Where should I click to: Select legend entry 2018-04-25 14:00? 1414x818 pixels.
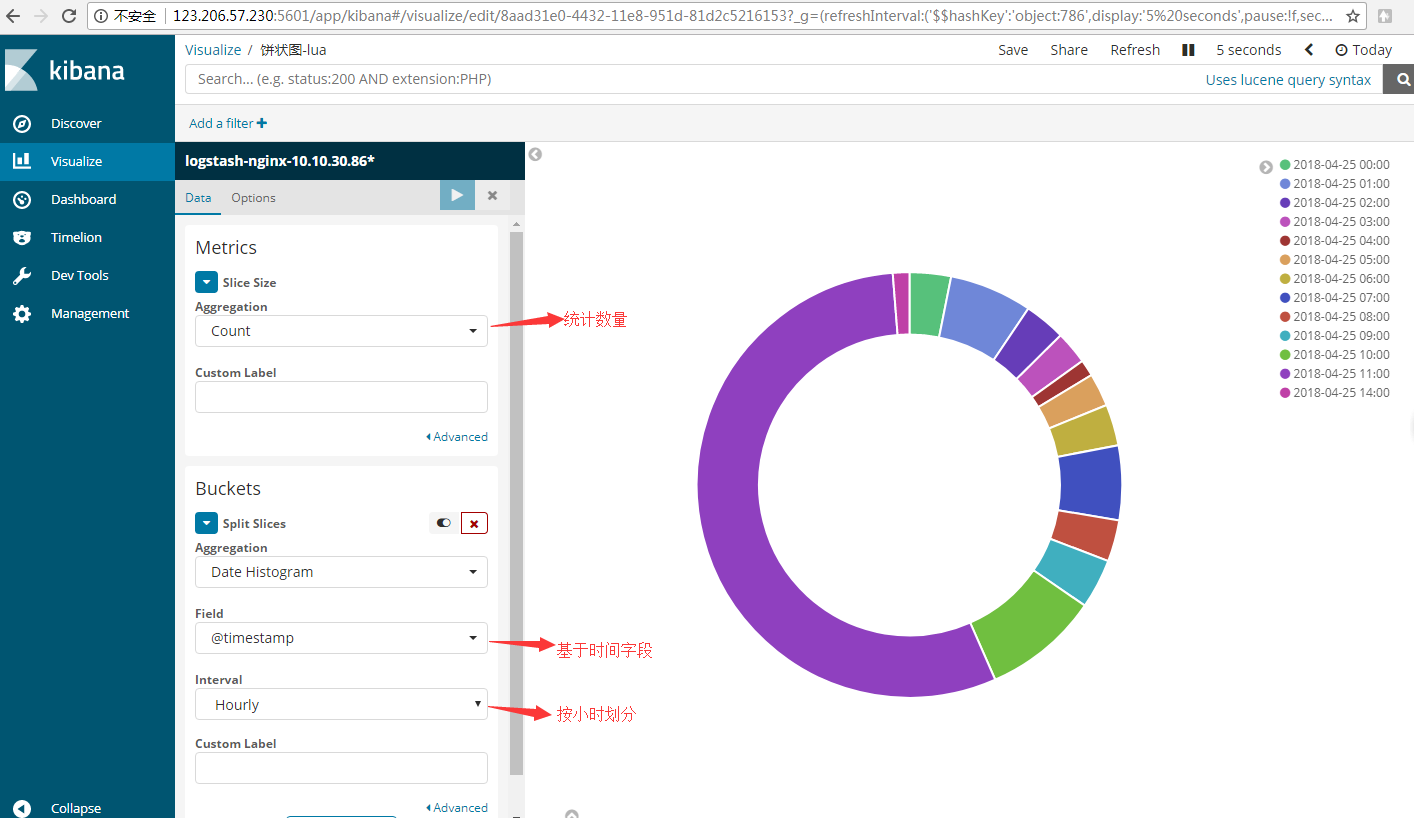point(1334,393)
